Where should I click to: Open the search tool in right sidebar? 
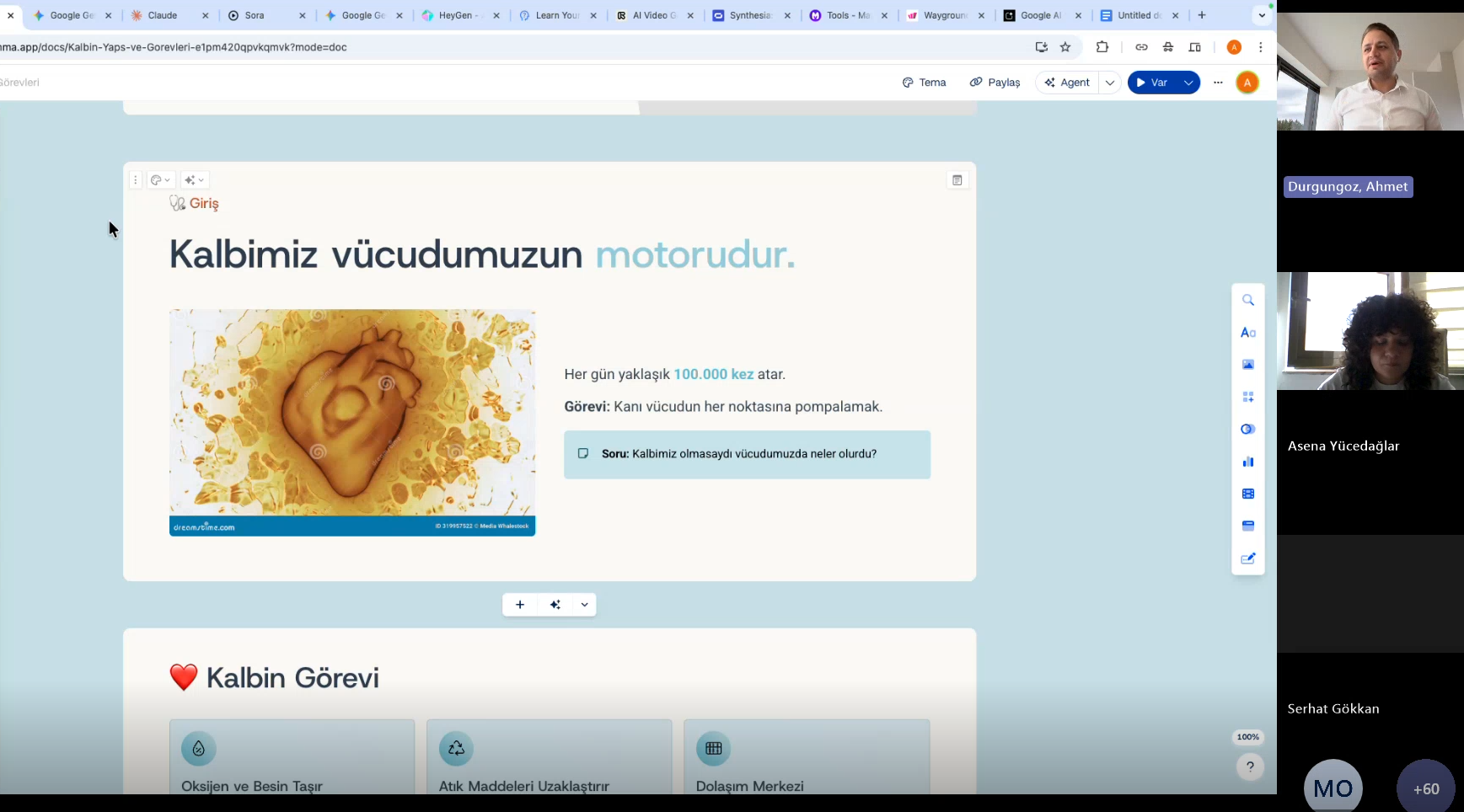(1248, 300)
